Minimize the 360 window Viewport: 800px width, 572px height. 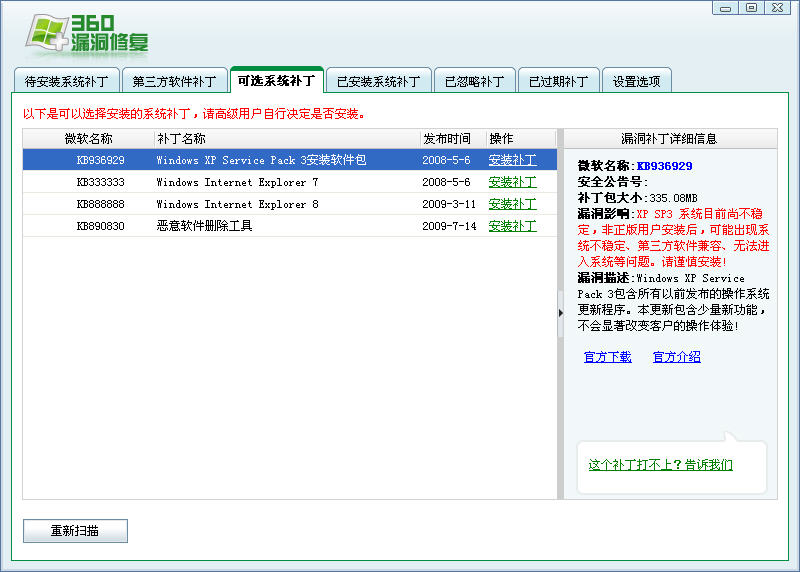point(725,8)
